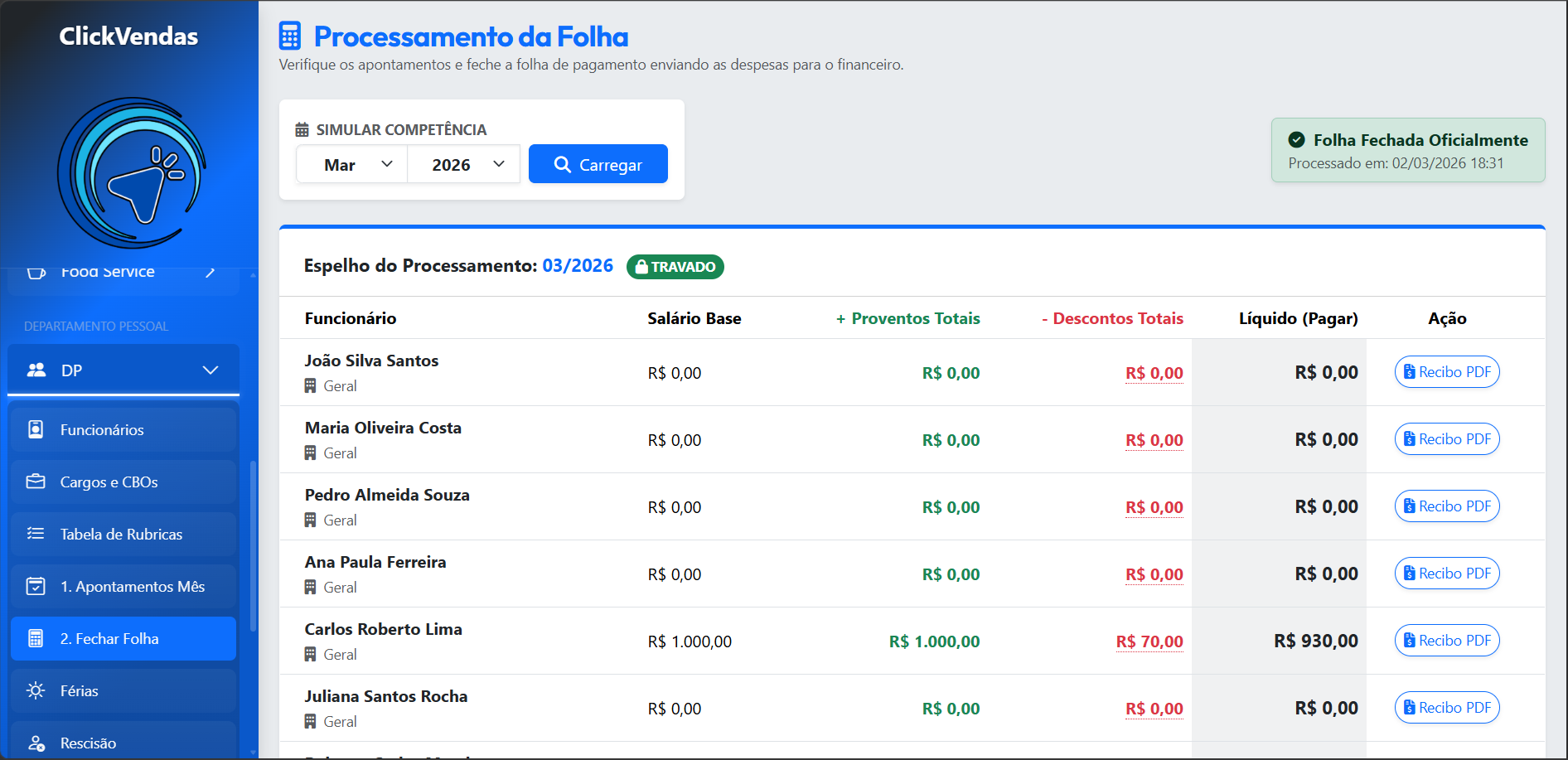The width and height of the screenshot is (1568, 760).
Task: Download Recibo PDF for Ana Paula Ferreira
Action: point(1447,574)
